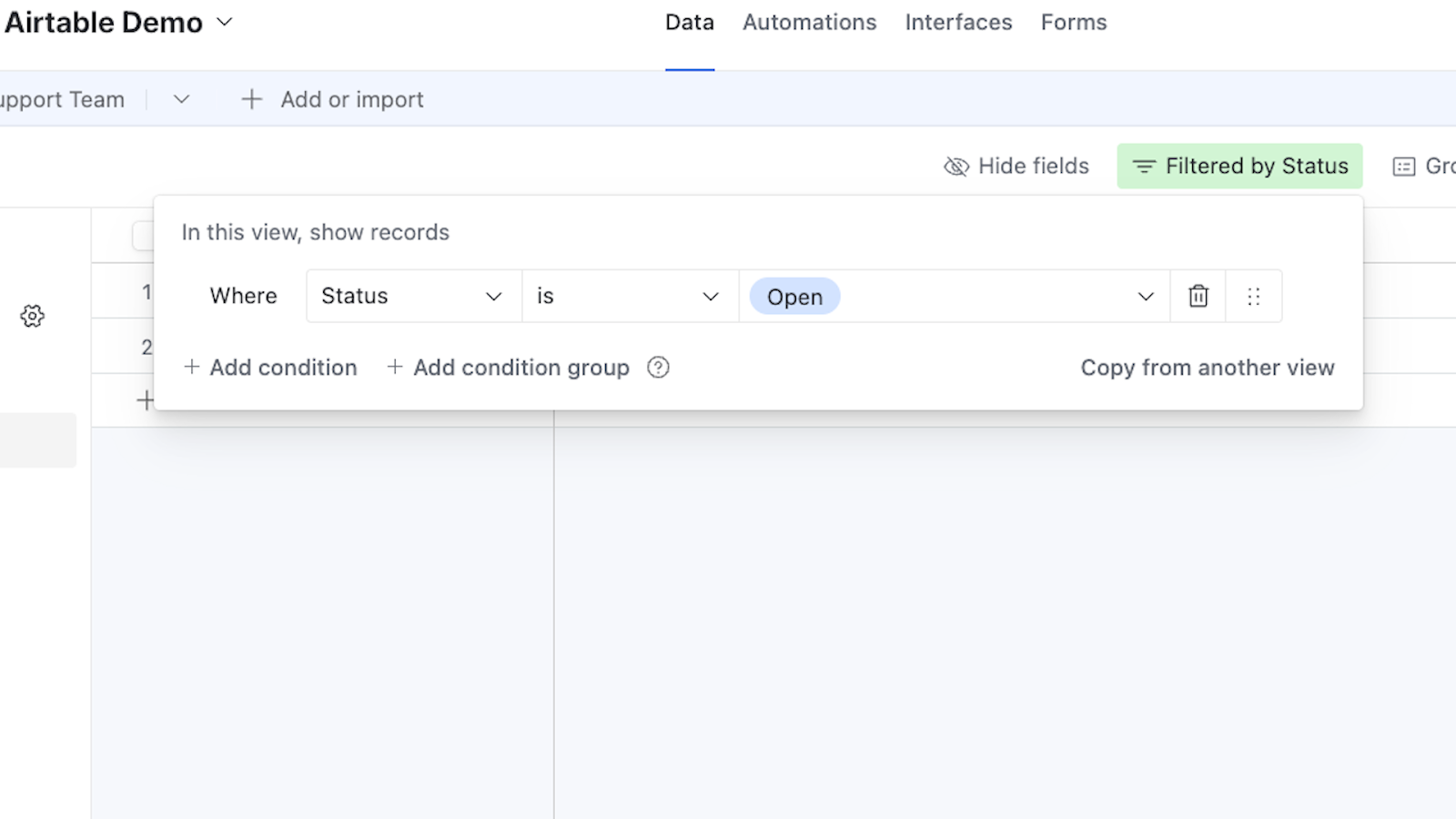
Task: Open the Airtable Demo base name dropdown
Action: [117, 22]
